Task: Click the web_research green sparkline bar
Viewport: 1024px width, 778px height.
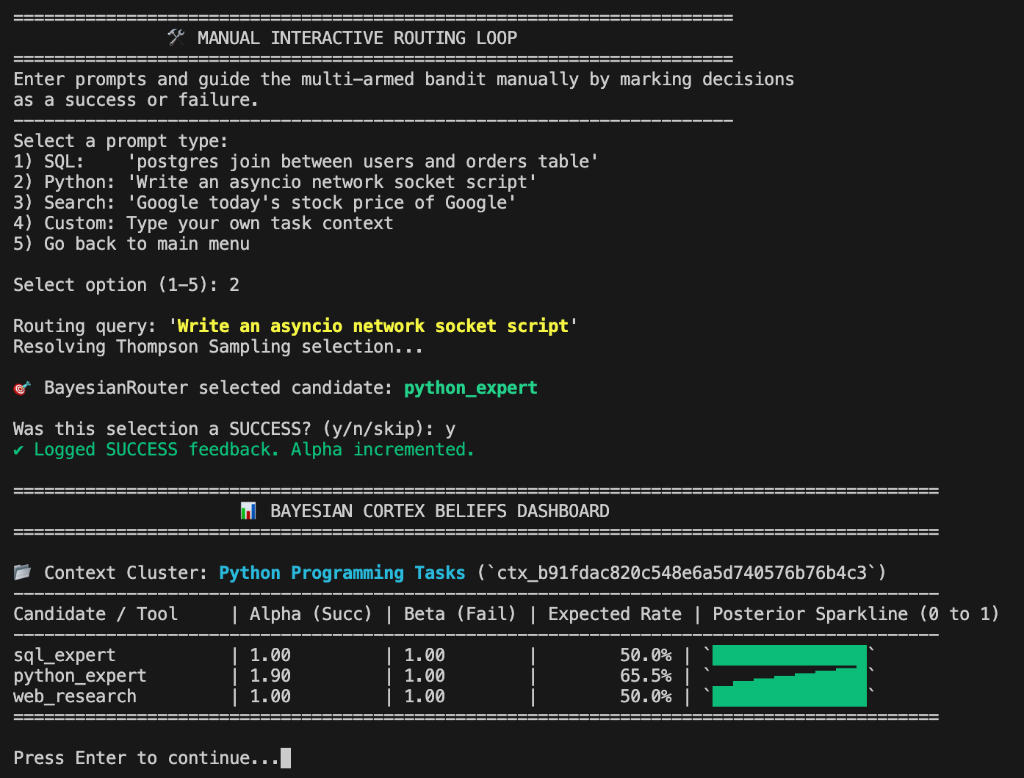Action: pos(790,696)
